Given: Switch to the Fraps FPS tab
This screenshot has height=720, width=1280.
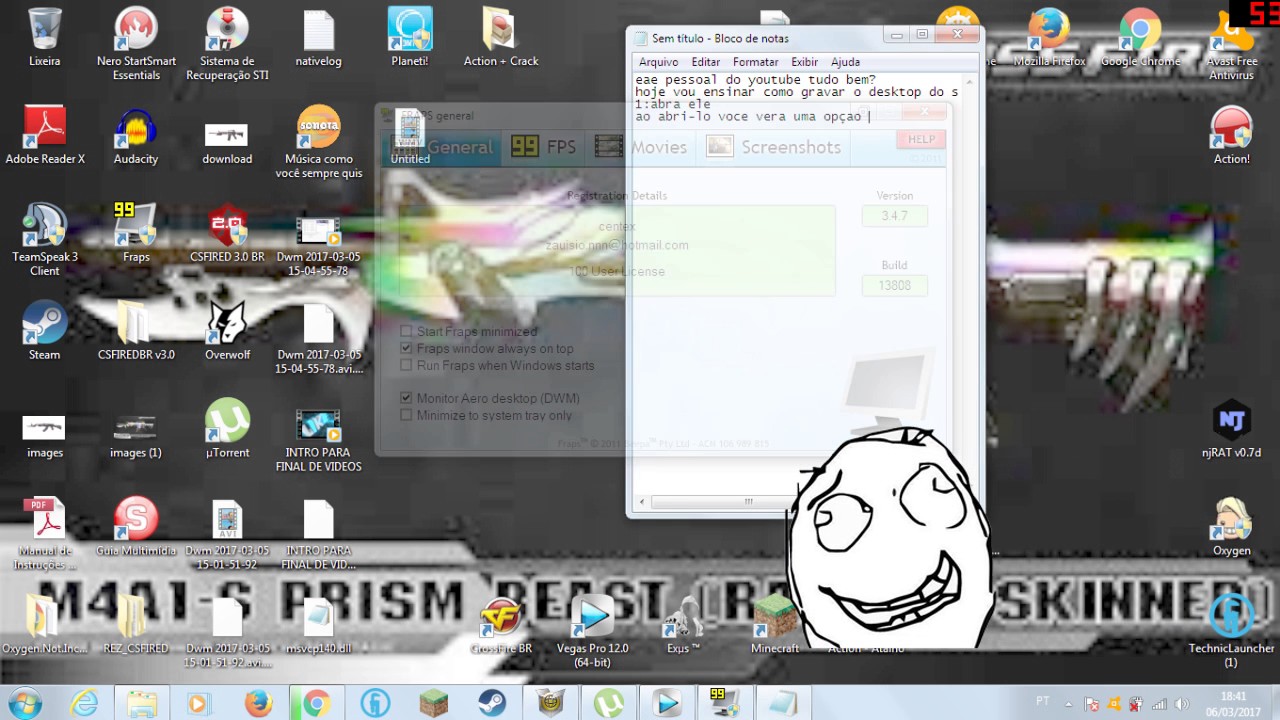Looking at the screenshot, I should pos(544,147).
